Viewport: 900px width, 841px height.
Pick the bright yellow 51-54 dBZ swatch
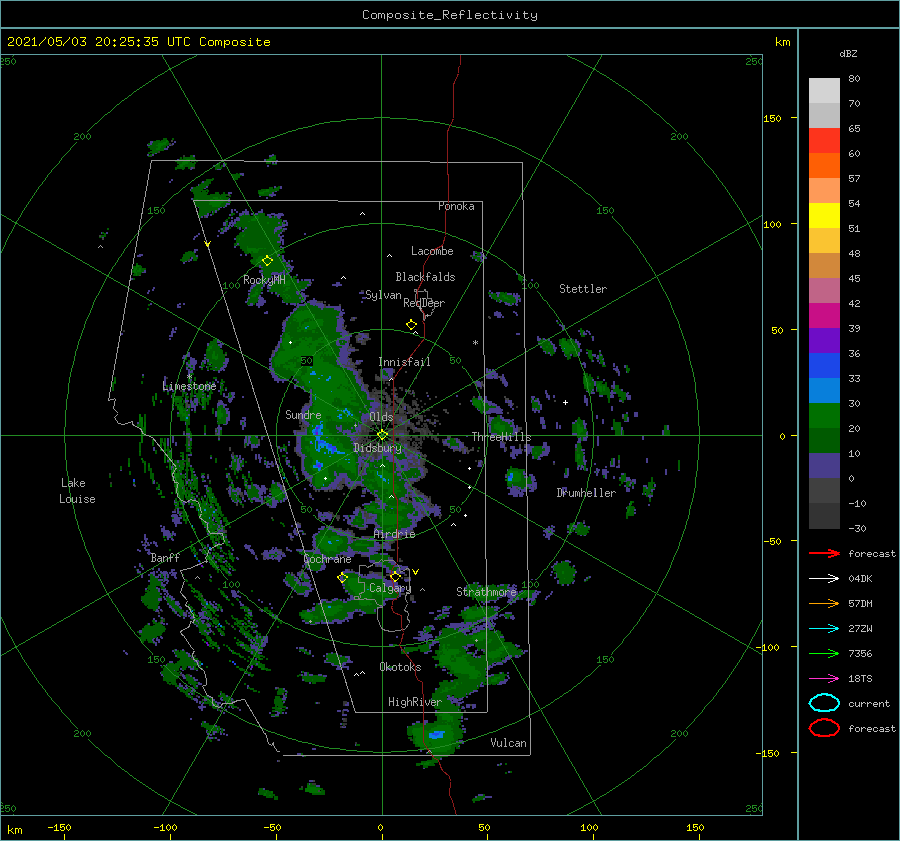(x=824, y=216)
